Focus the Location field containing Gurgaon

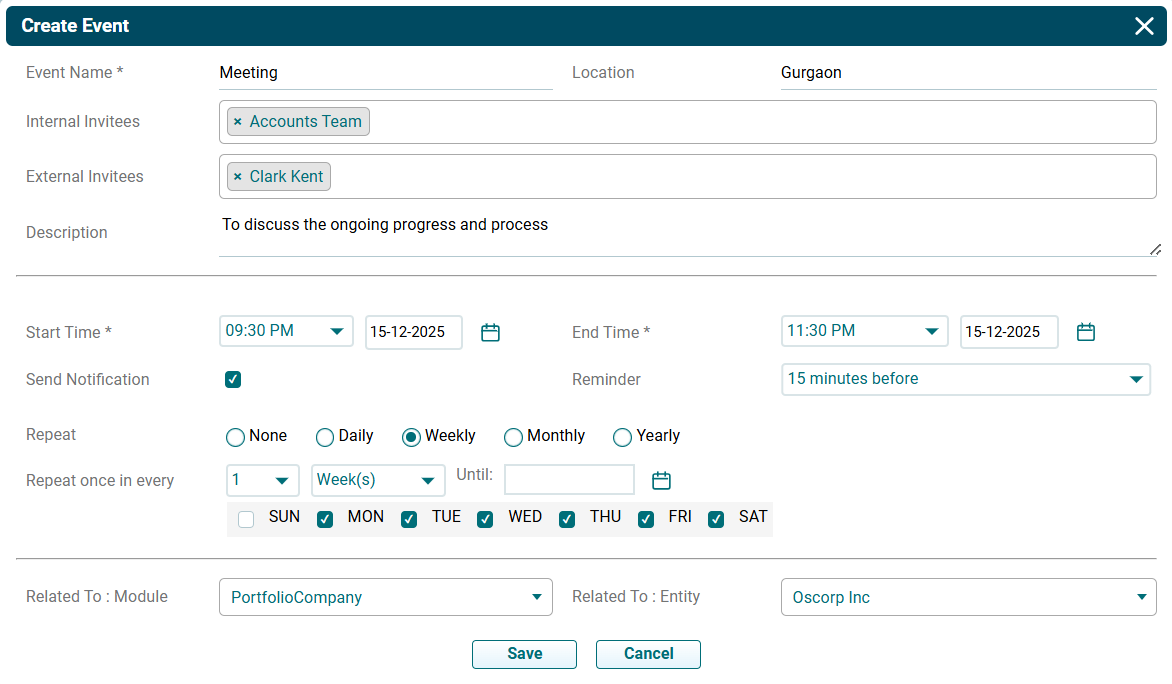pos(967,73)
